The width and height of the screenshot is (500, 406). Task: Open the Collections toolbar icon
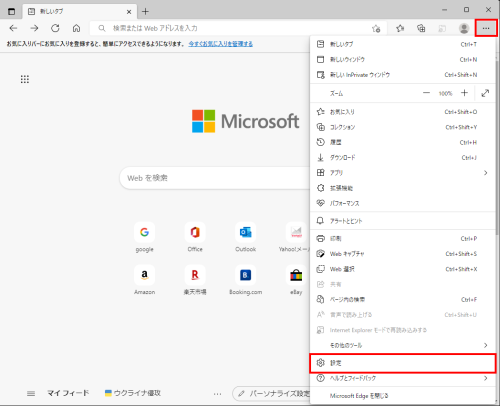tap(421, 28)
